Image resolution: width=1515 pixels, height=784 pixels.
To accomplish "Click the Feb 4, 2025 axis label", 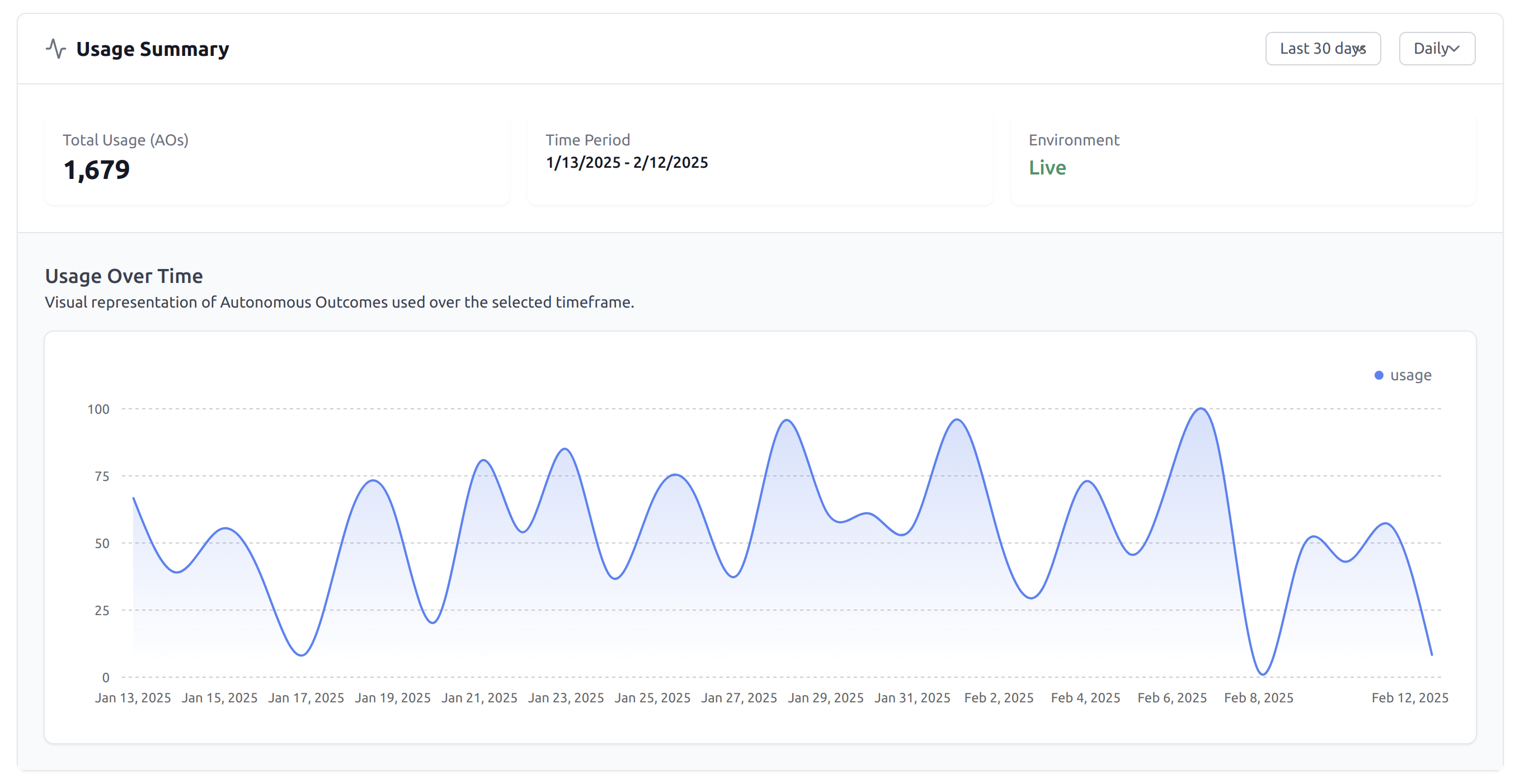I will point(1085,698).
